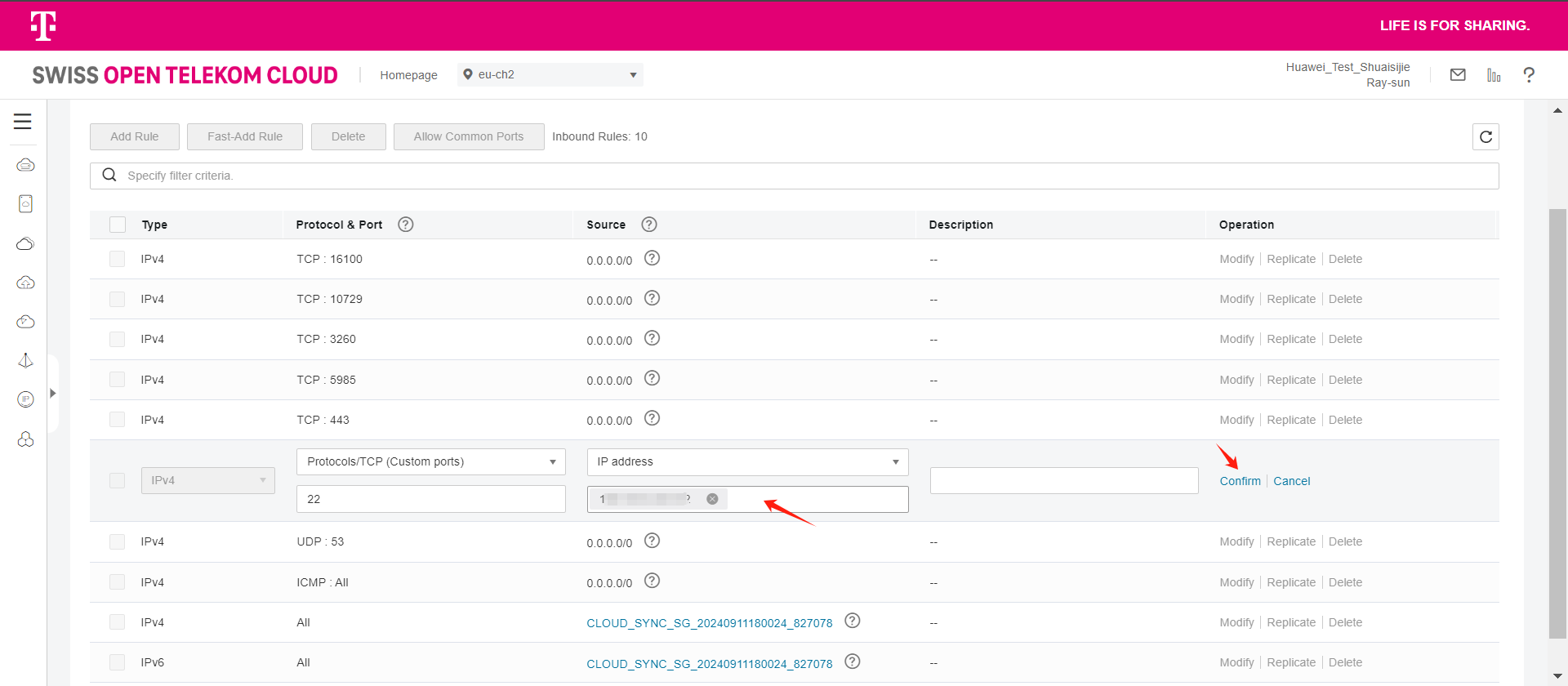This screenshot has height=686, width=1568.
Task: Delete the UDP 53 rule
Action: (x=1345, y=541)
